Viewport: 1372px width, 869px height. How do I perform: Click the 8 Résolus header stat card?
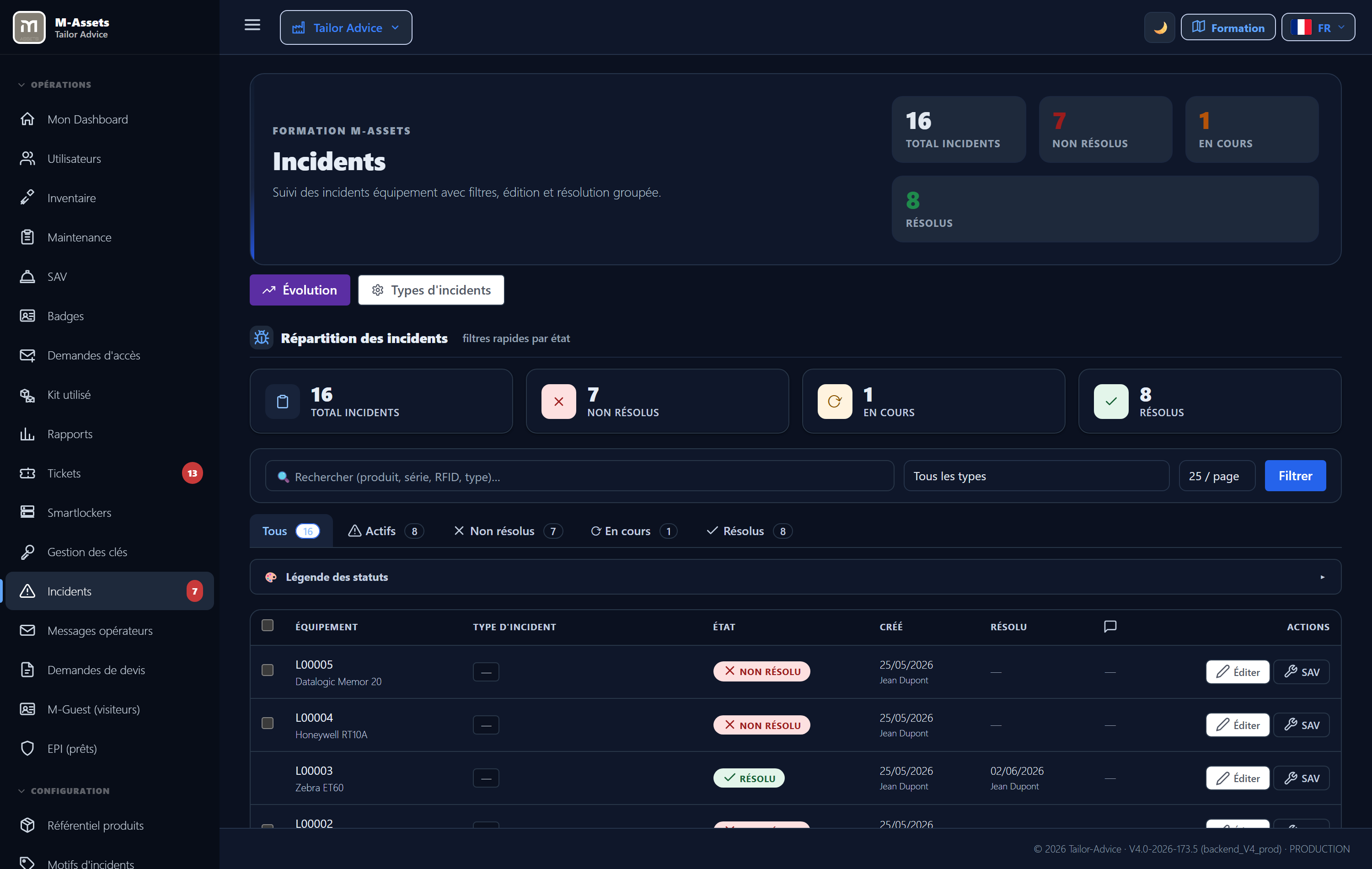click(1105, 209)
